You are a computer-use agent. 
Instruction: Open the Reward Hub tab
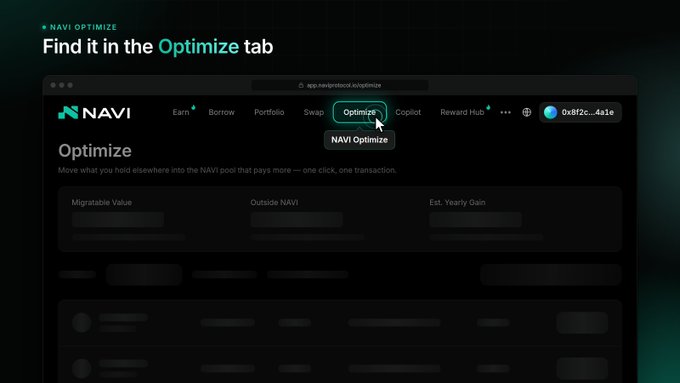coord(462,112)
